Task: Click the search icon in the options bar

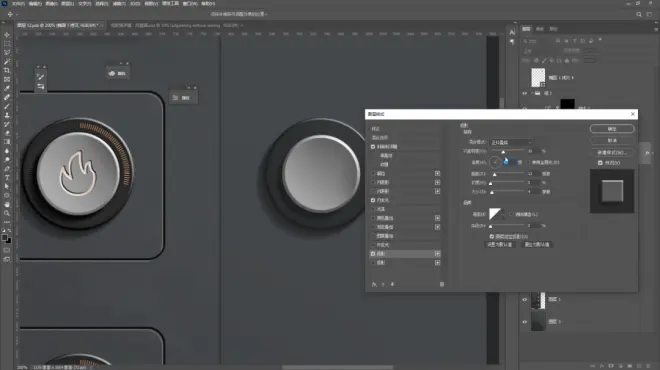Action: (x=639, y=14)
